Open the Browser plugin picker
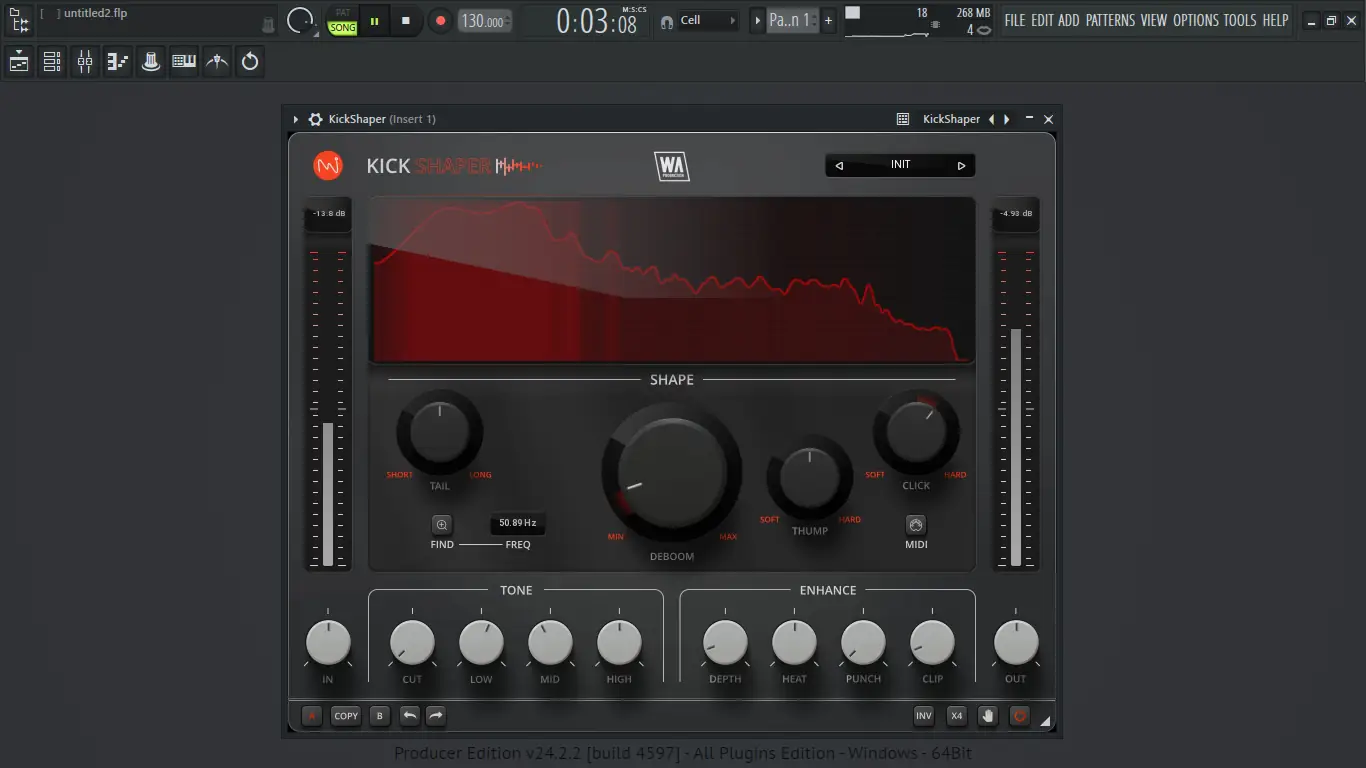 [x=150, y=61]
